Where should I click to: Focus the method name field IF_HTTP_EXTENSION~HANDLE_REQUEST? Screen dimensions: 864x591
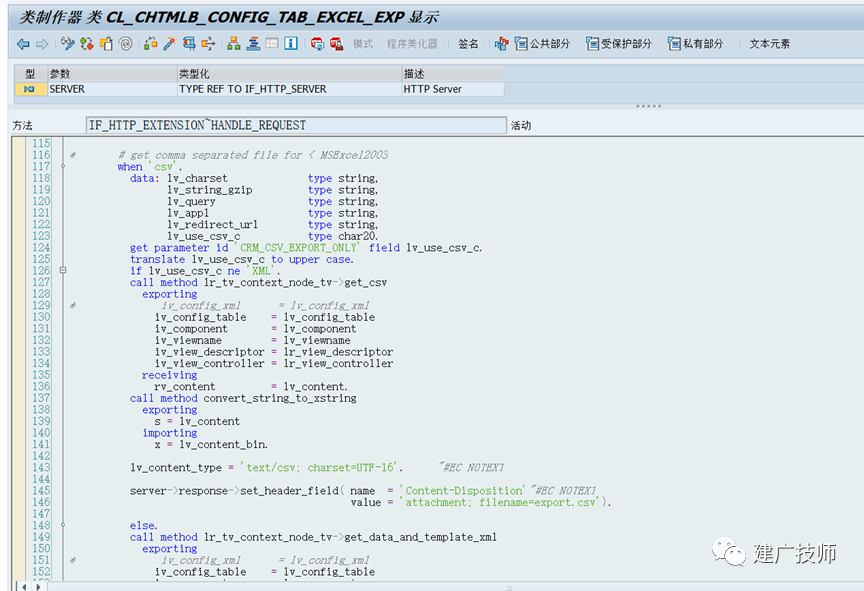click(x=296, y=126)
